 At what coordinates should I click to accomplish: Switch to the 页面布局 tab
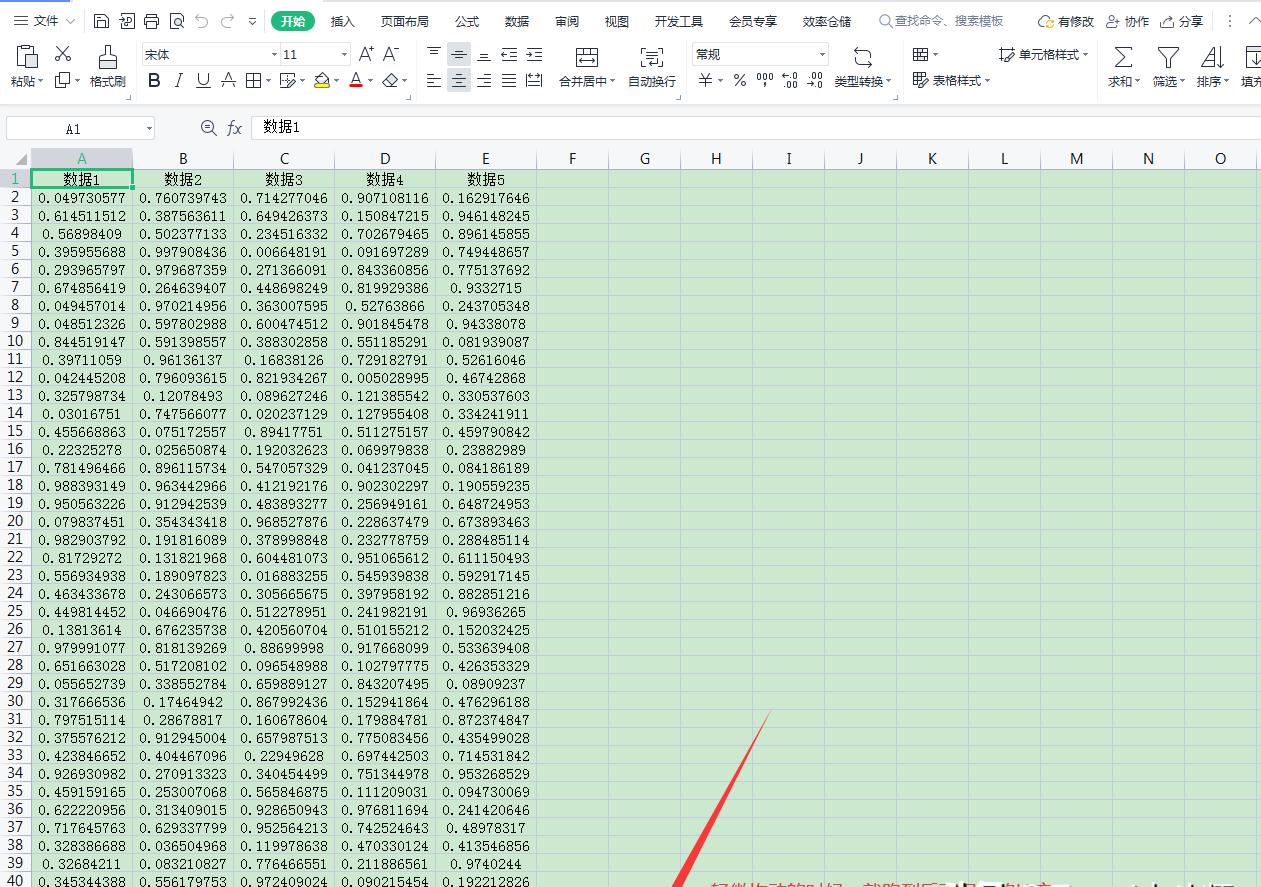tap(405, 21)
